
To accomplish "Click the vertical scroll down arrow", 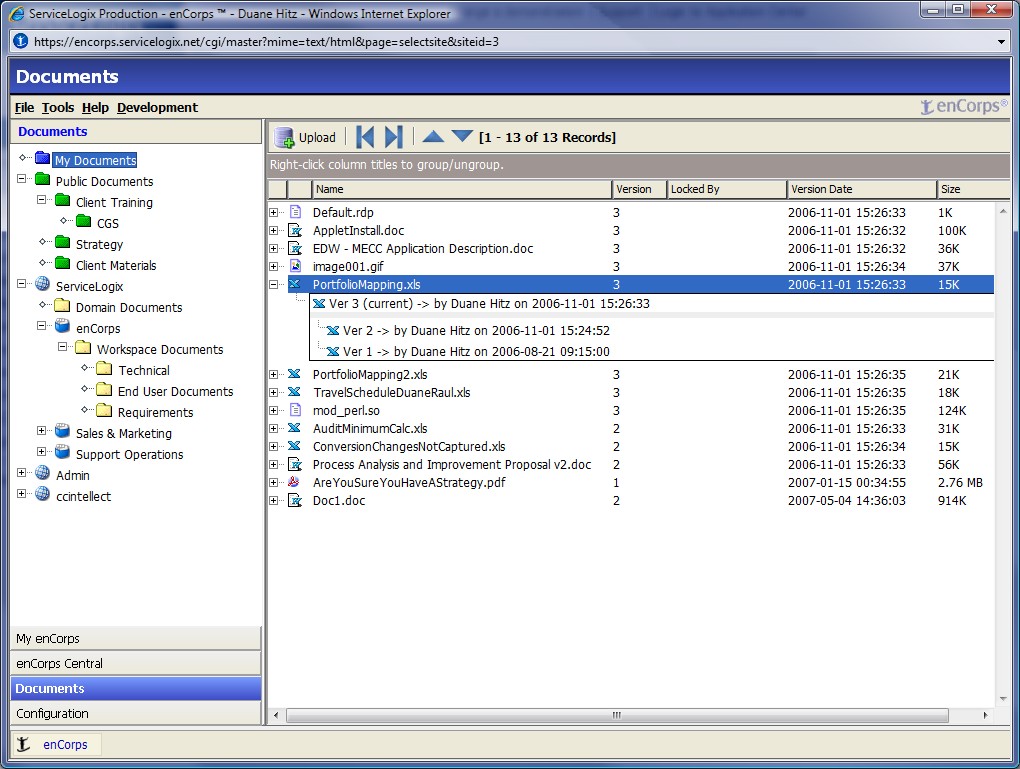I will pos(1002,699).
